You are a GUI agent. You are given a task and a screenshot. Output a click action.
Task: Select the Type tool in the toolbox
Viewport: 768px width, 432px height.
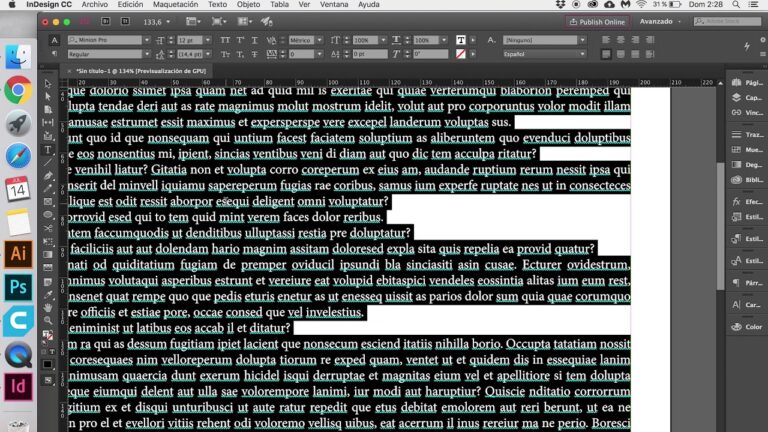(x=47, y=150)
